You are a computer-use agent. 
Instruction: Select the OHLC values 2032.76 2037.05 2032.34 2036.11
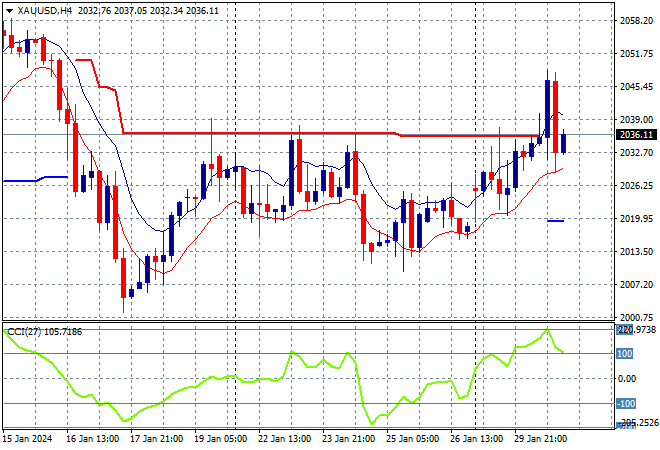point(148,11)
